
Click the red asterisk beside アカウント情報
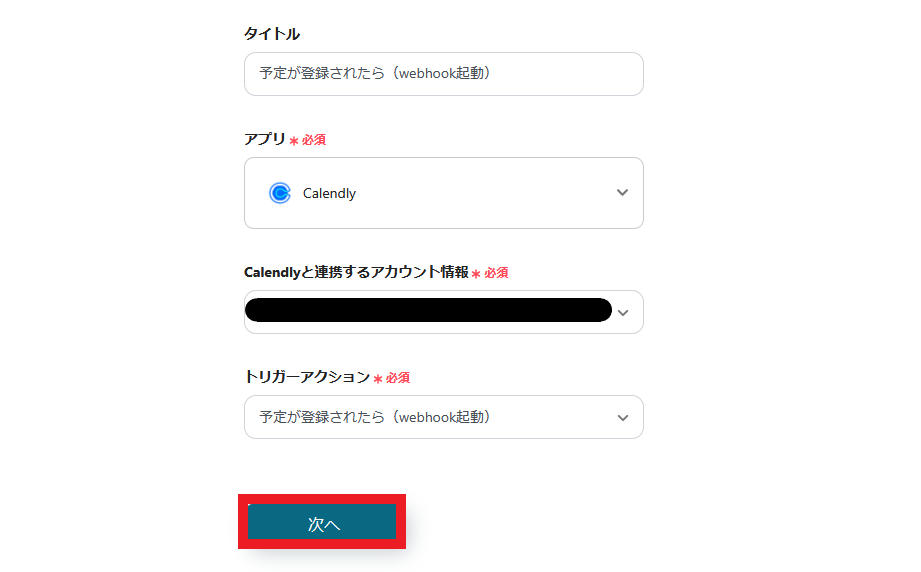point(476,273)
